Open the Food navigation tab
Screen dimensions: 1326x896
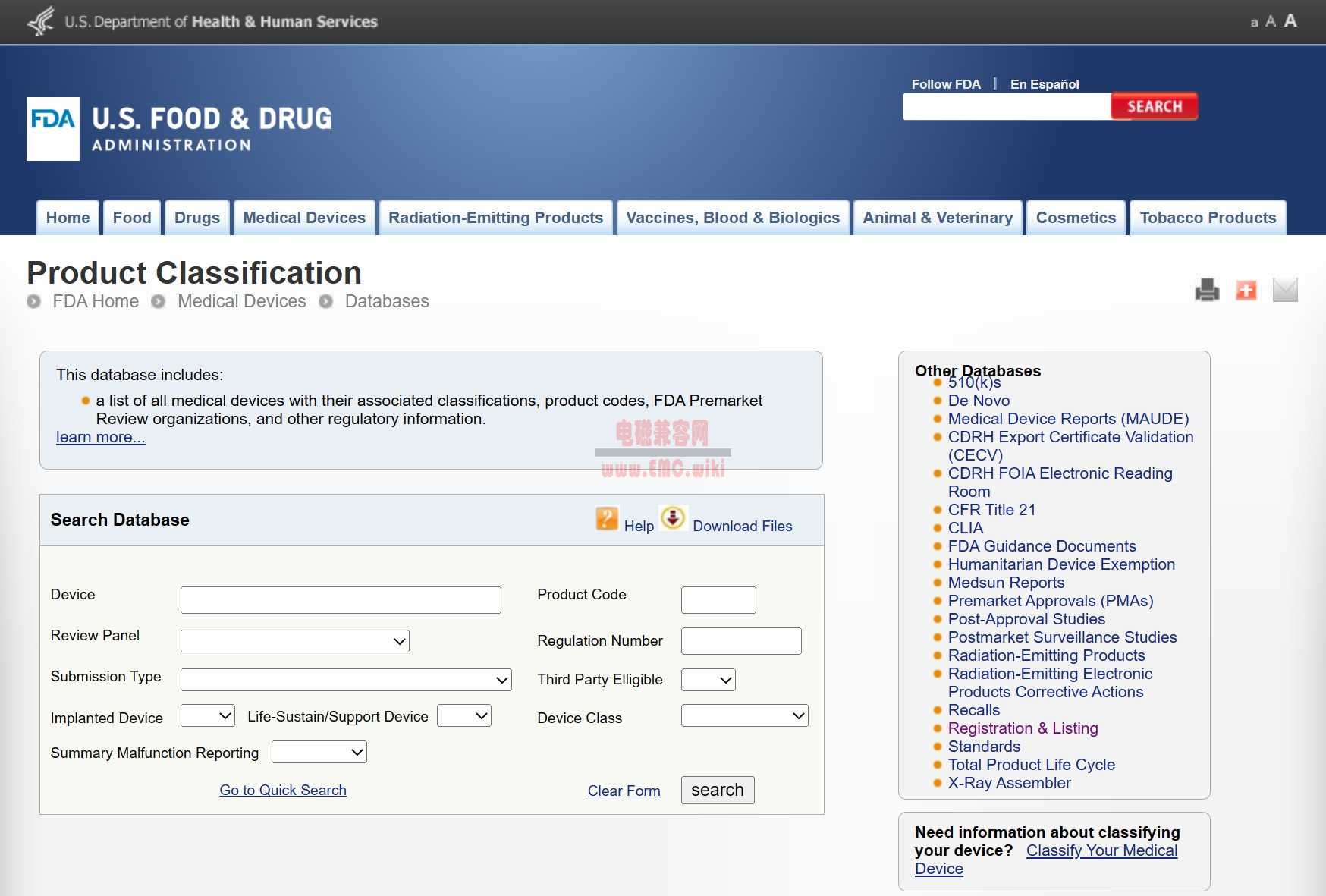(x=132, y=218)
